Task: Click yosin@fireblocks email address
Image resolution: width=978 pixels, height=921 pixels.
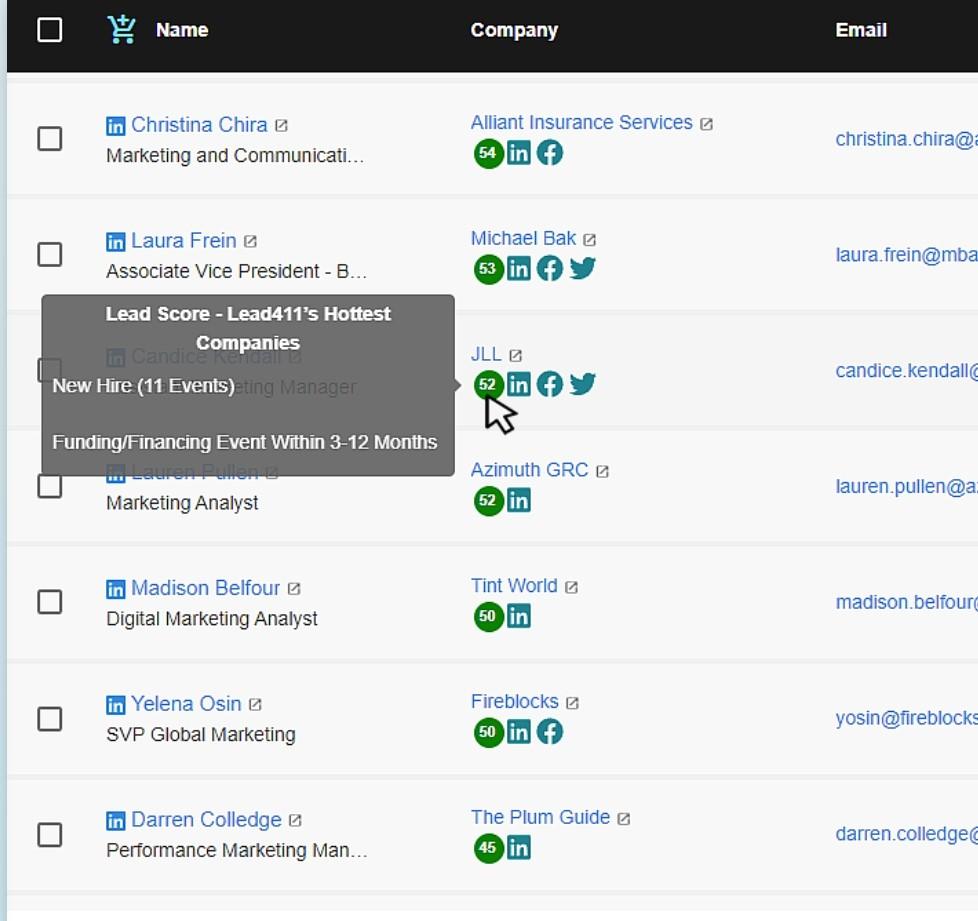Action: coord(906,718)
